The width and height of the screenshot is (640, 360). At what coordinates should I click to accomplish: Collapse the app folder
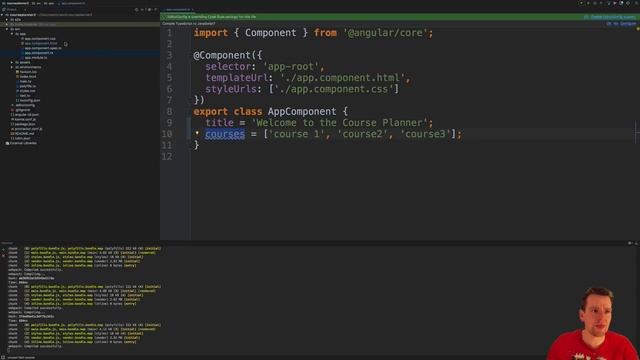(x=12, y=34)
